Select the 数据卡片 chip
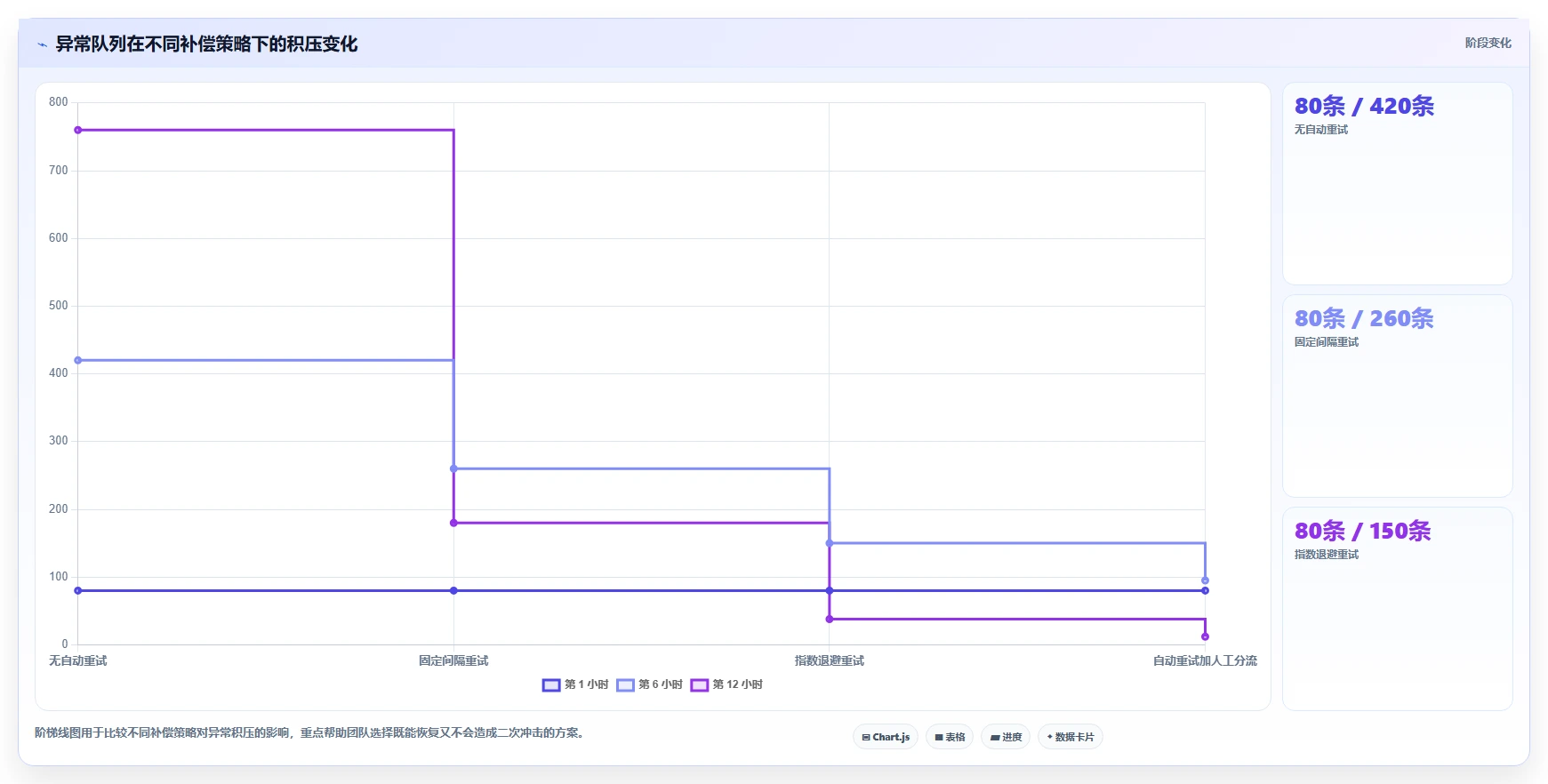 point(1071,737)
